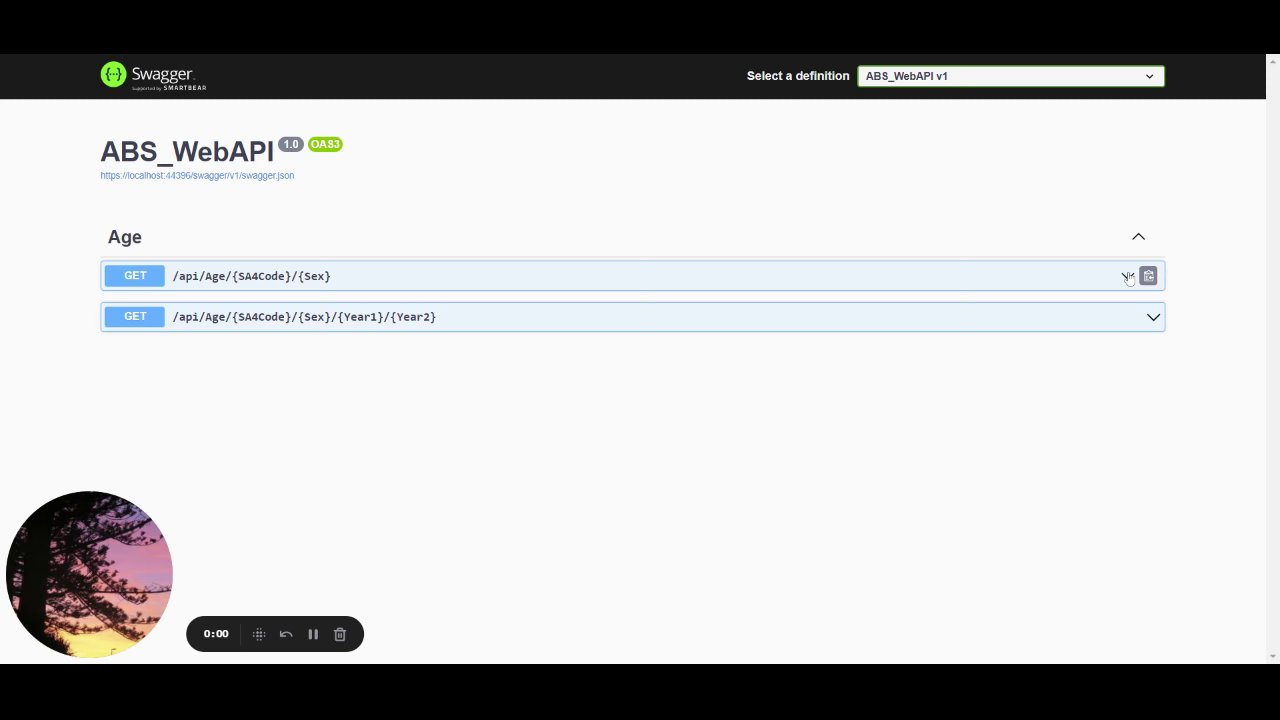Click the Swagger logo icon

click(x=113, y=74)
